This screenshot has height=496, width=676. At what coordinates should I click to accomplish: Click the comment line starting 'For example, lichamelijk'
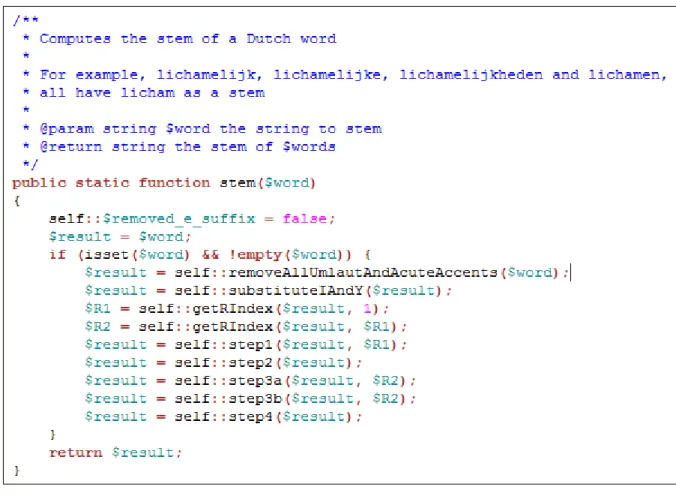pyautogui.click(x=346, y=75)
